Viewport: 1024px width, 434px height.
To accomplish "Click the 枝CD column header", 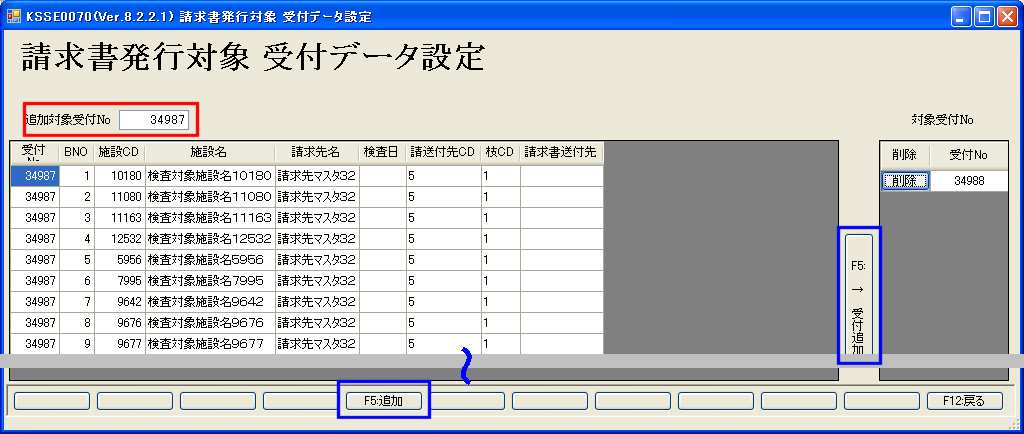I will click(499, 152).
